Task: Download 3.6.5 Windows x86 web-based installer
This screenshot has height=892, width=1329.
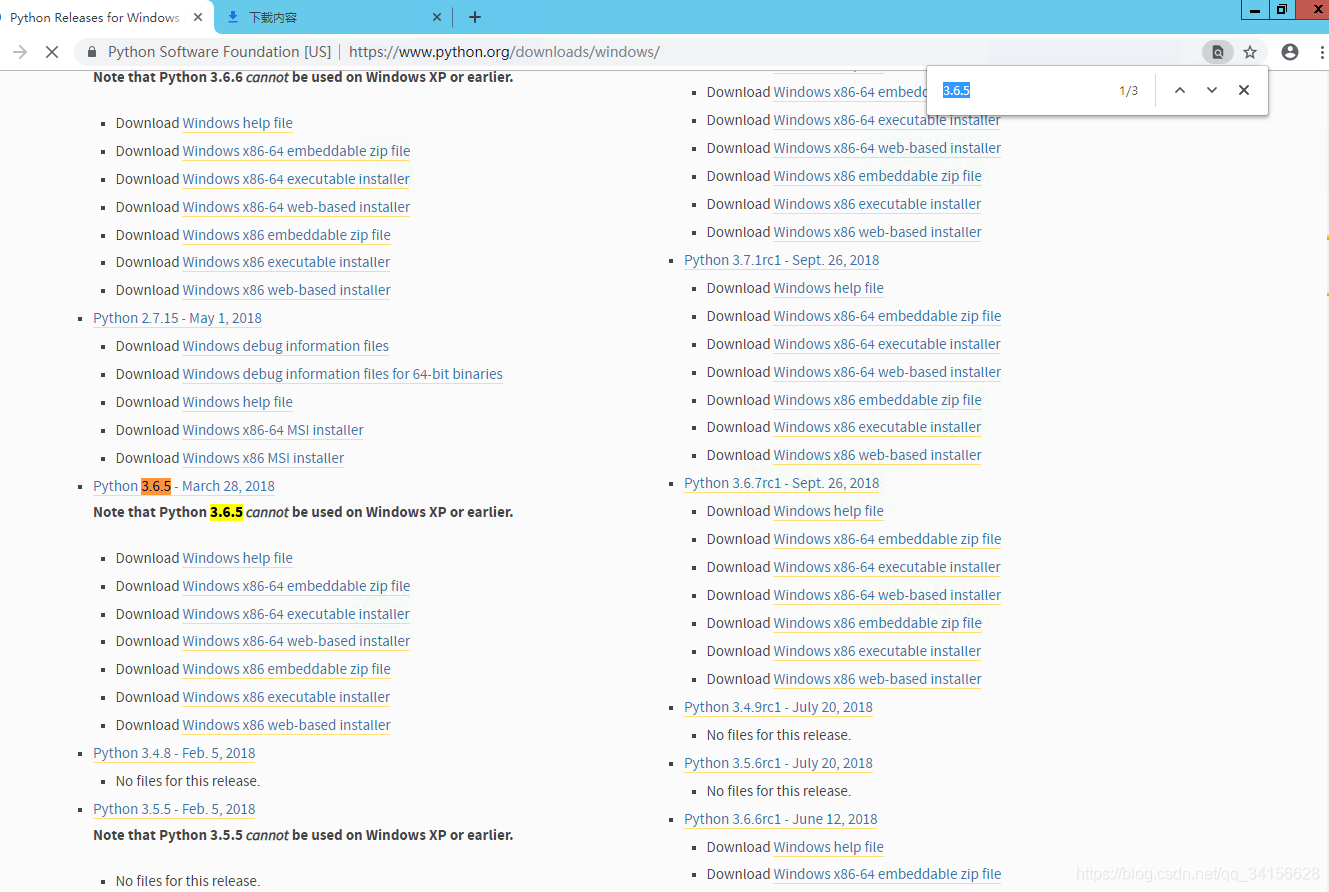Action: 287,725
